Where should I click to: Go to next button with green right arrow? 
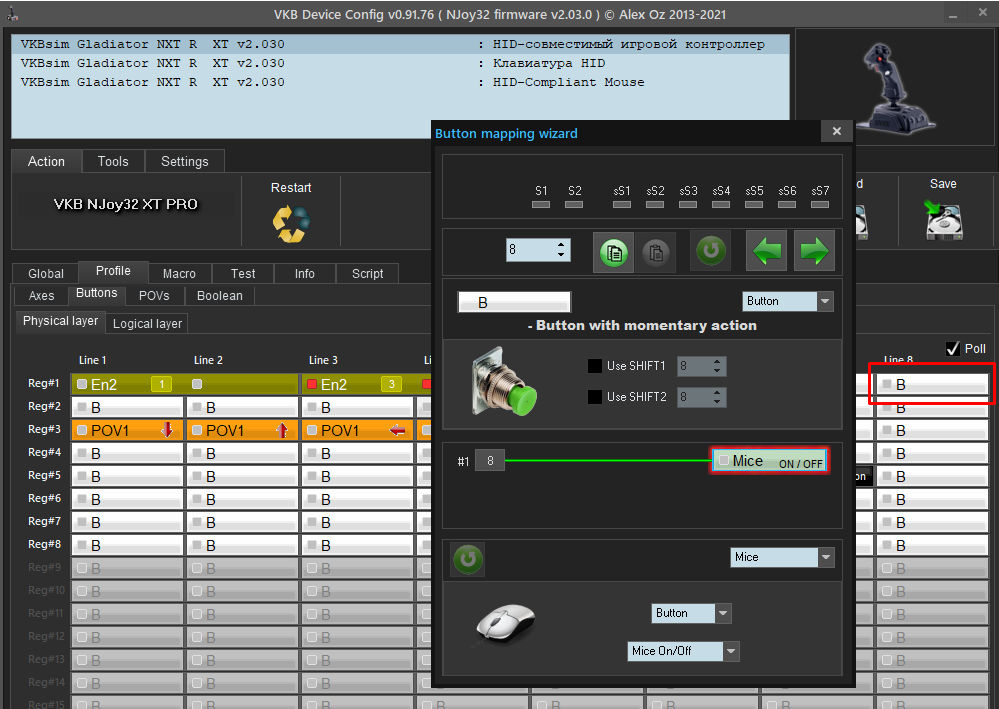[x=814, y=251]
